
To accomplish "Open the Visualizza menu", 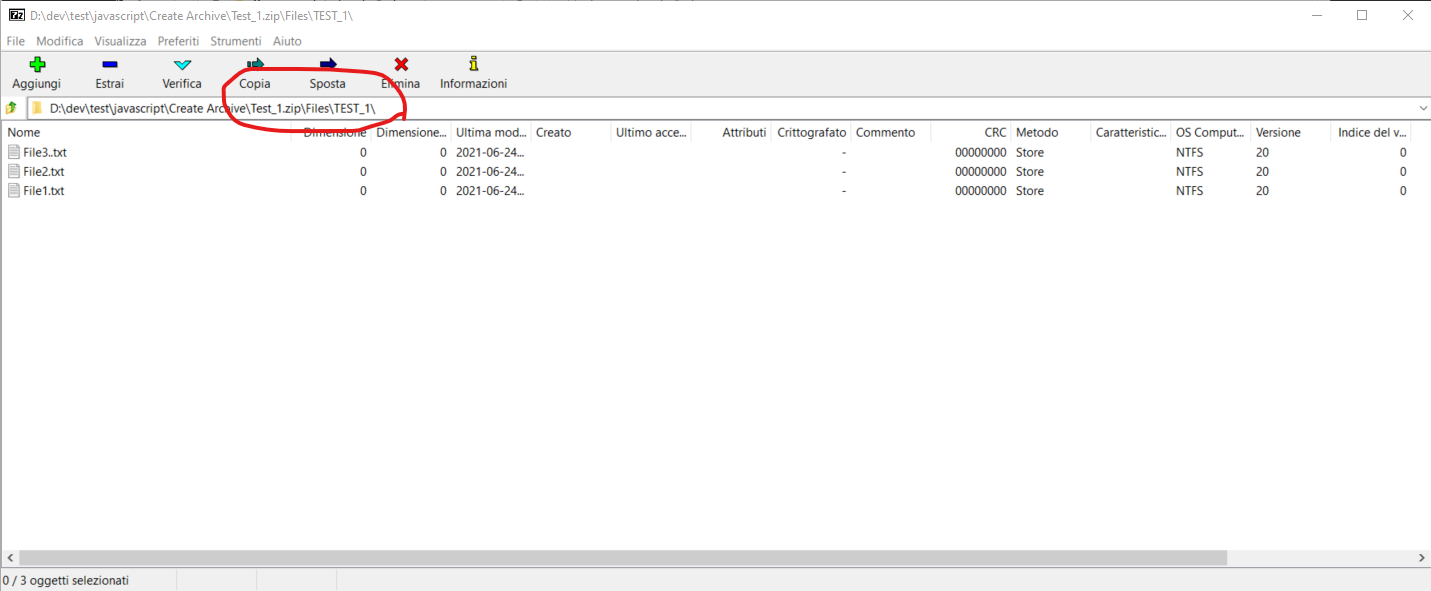I will tap(120, 41).
